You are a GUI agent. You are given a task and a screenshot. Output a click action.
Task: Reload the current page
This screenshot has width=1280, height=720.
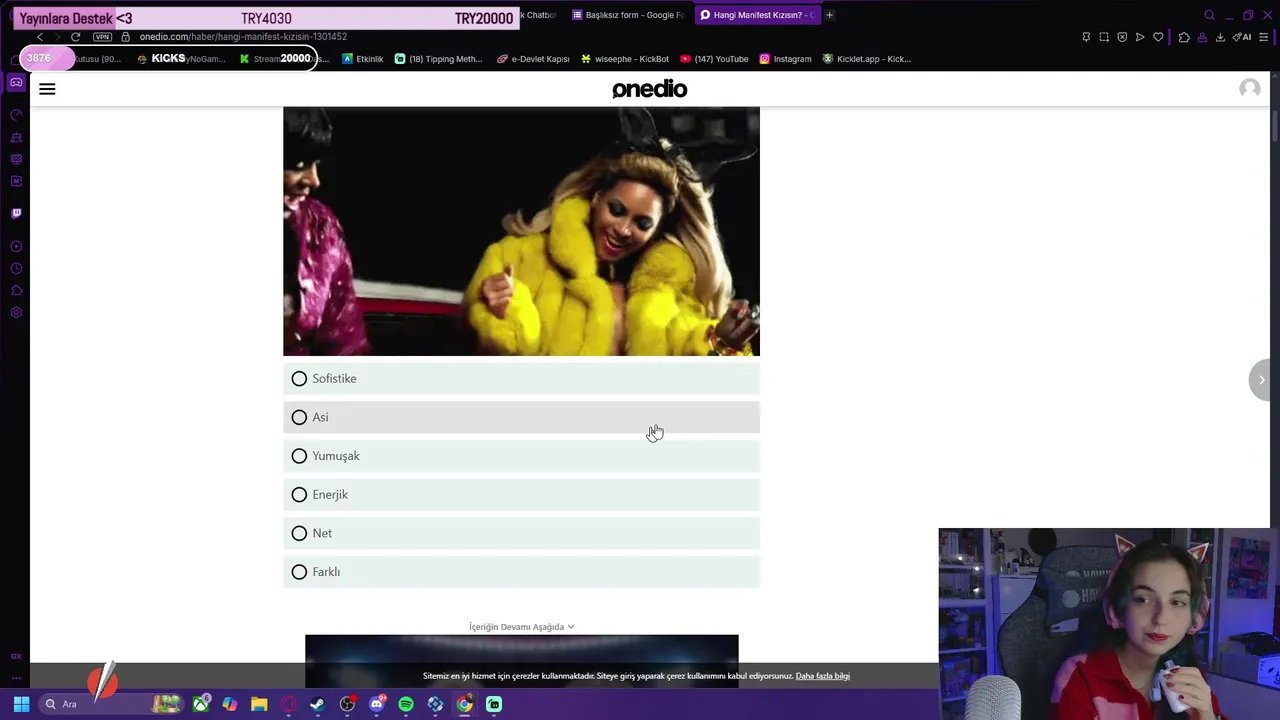point(75,37)
